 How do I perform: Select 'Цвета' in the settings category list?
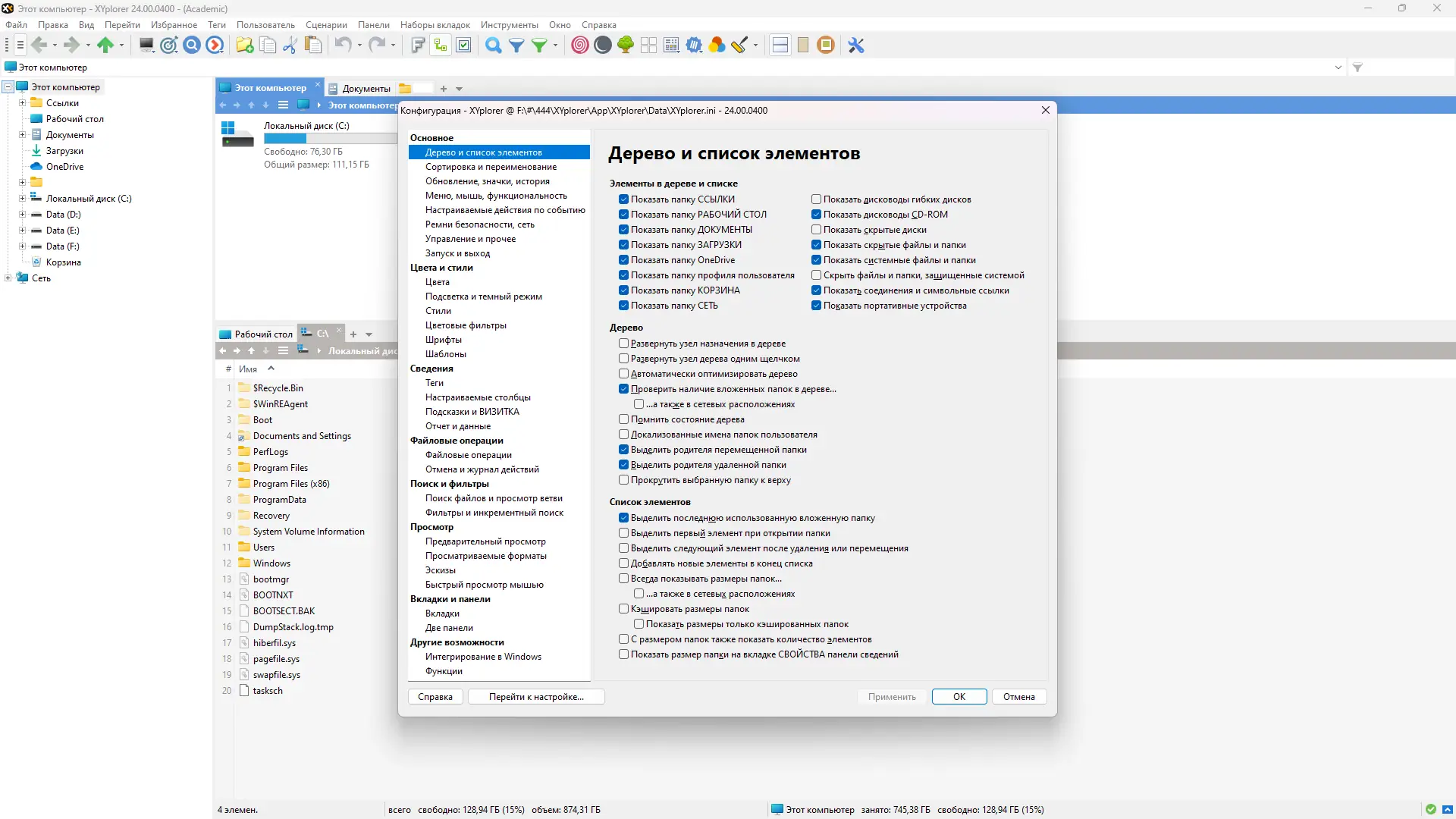(437, 282)
